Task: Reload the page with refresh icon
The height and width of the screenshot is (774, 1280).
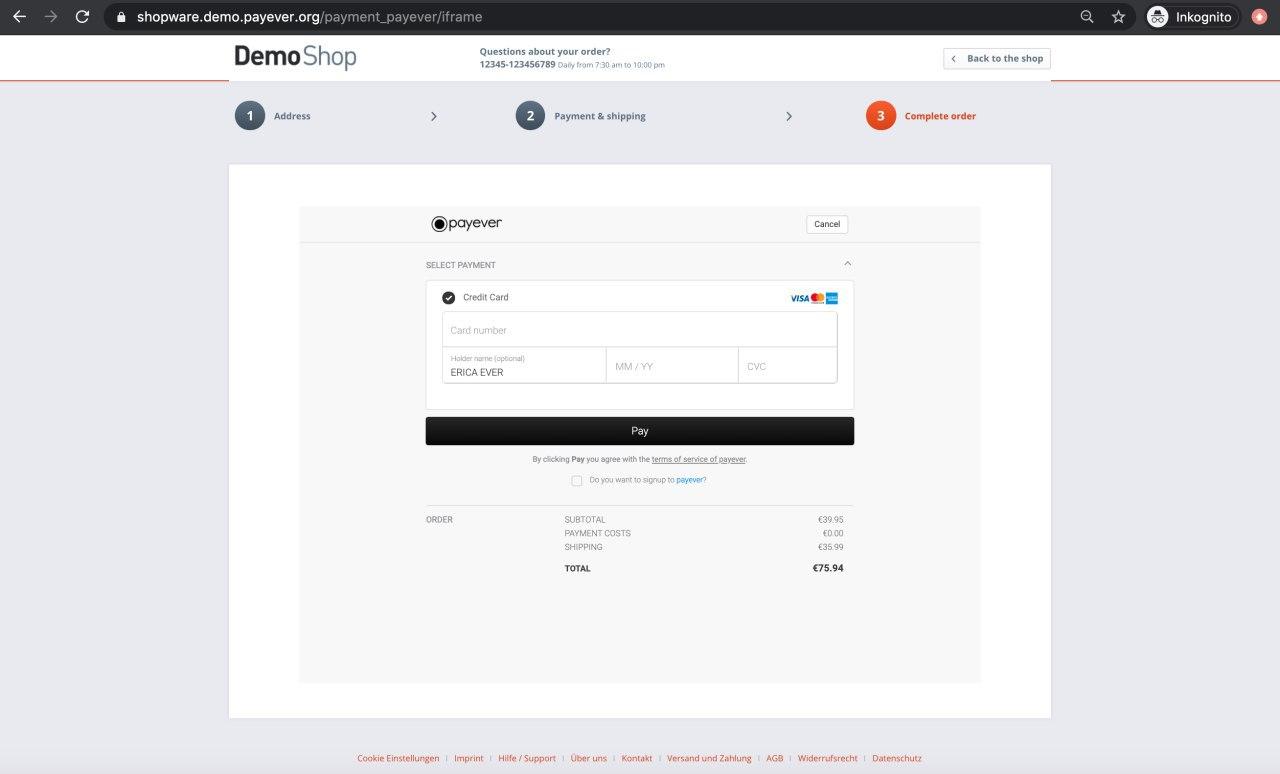Action: [x=83, y=17]
